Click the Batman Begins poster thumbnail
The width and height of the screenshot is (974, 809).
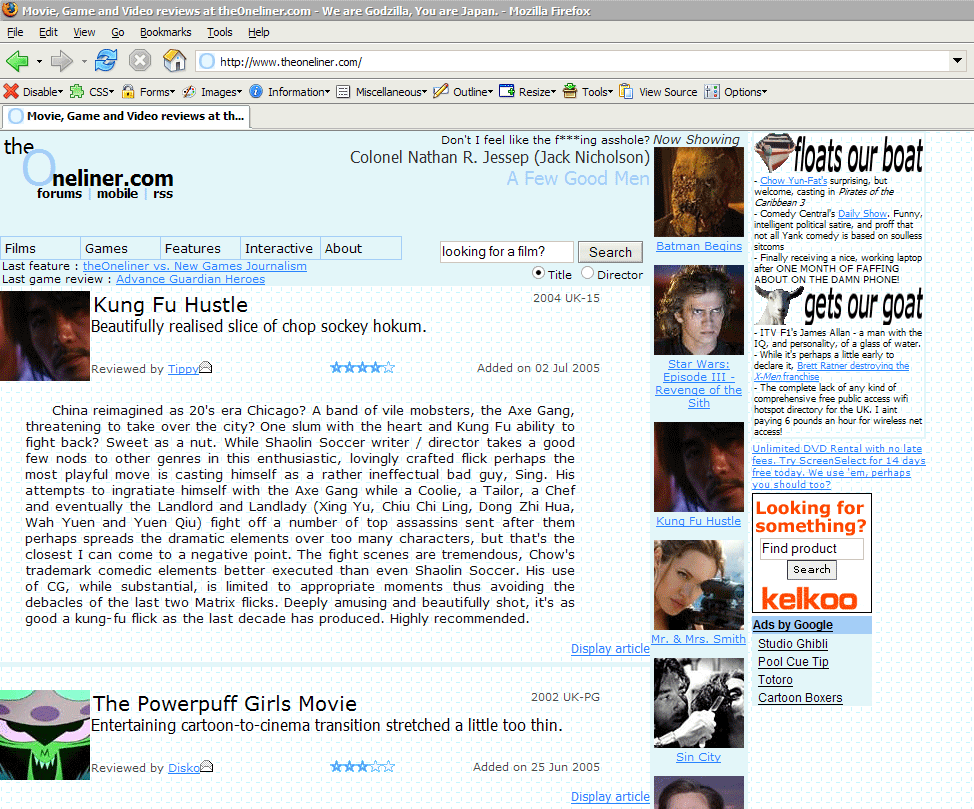point(699,192)
